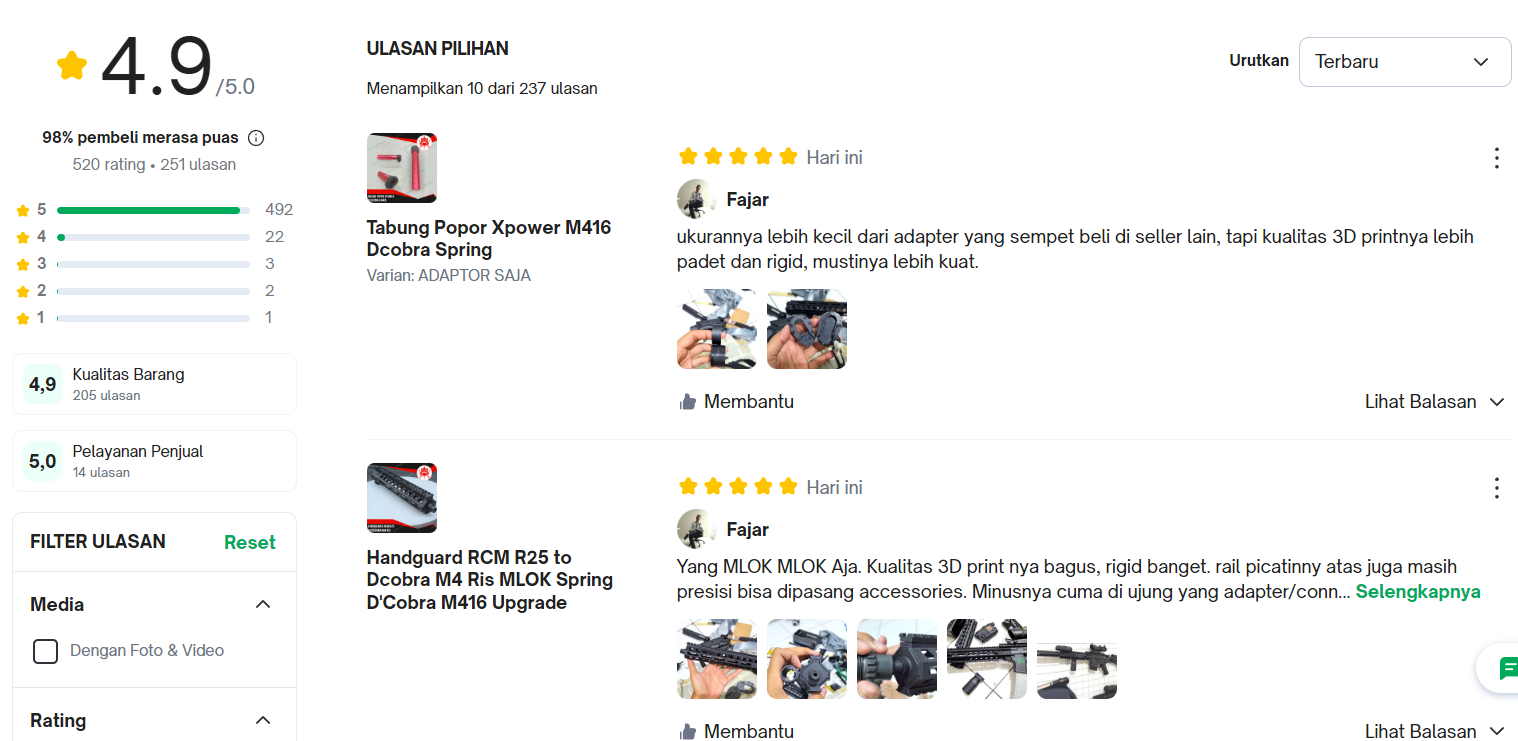Click Fajar's avatar on the first review
The width and height of the screenshot is (1518, 741).
click(696, 199)
